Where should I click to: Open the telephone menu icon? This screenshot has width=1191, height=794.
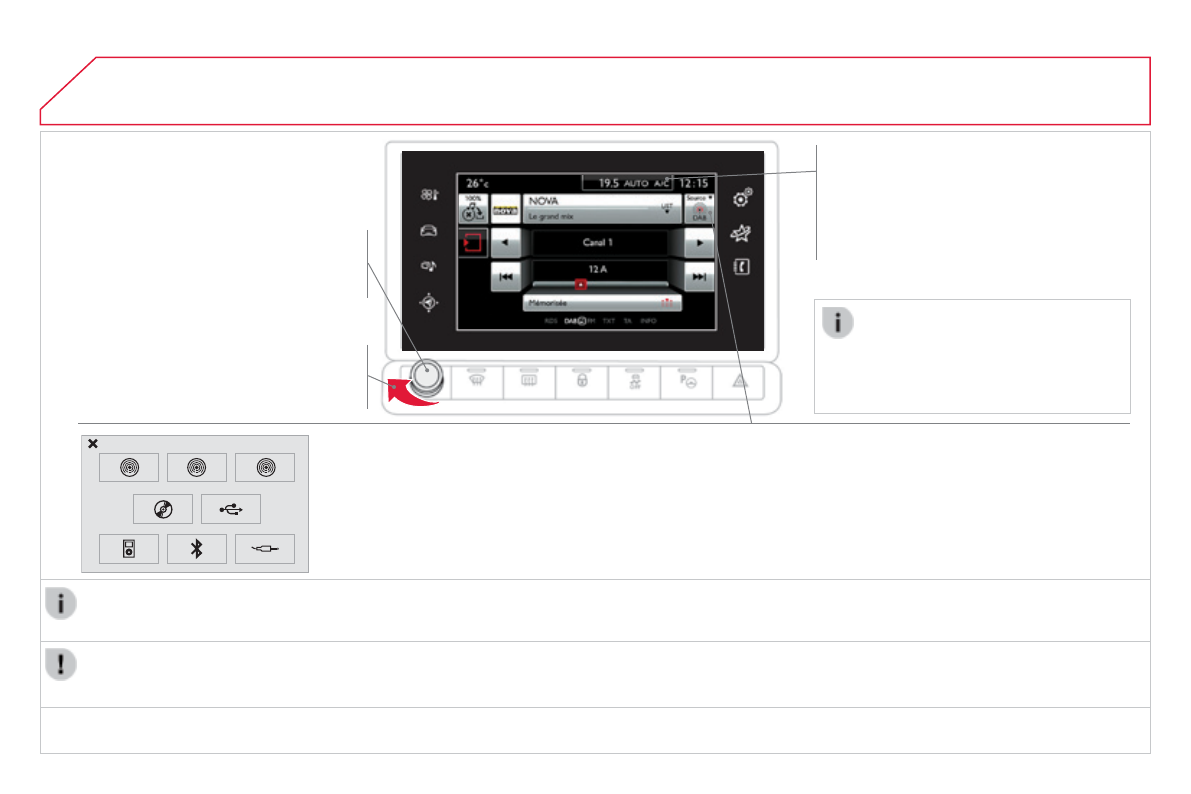pos(742,267)
